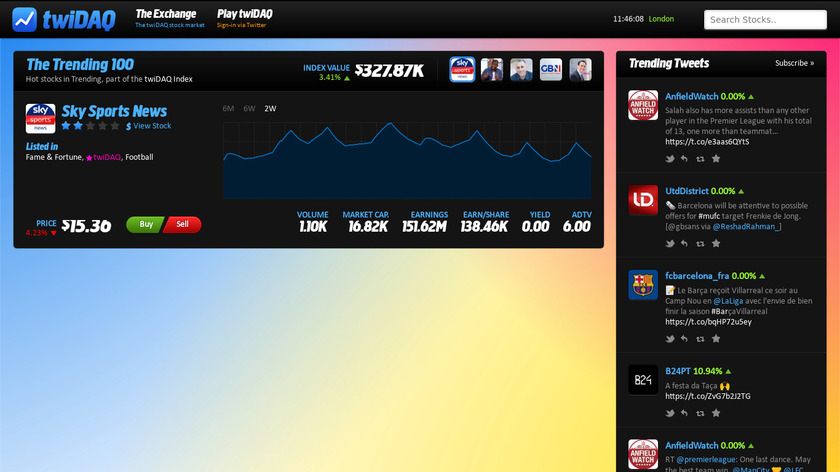Screen dimensions: 840x472
Task: Click the London location link
Action: (661, 19)
